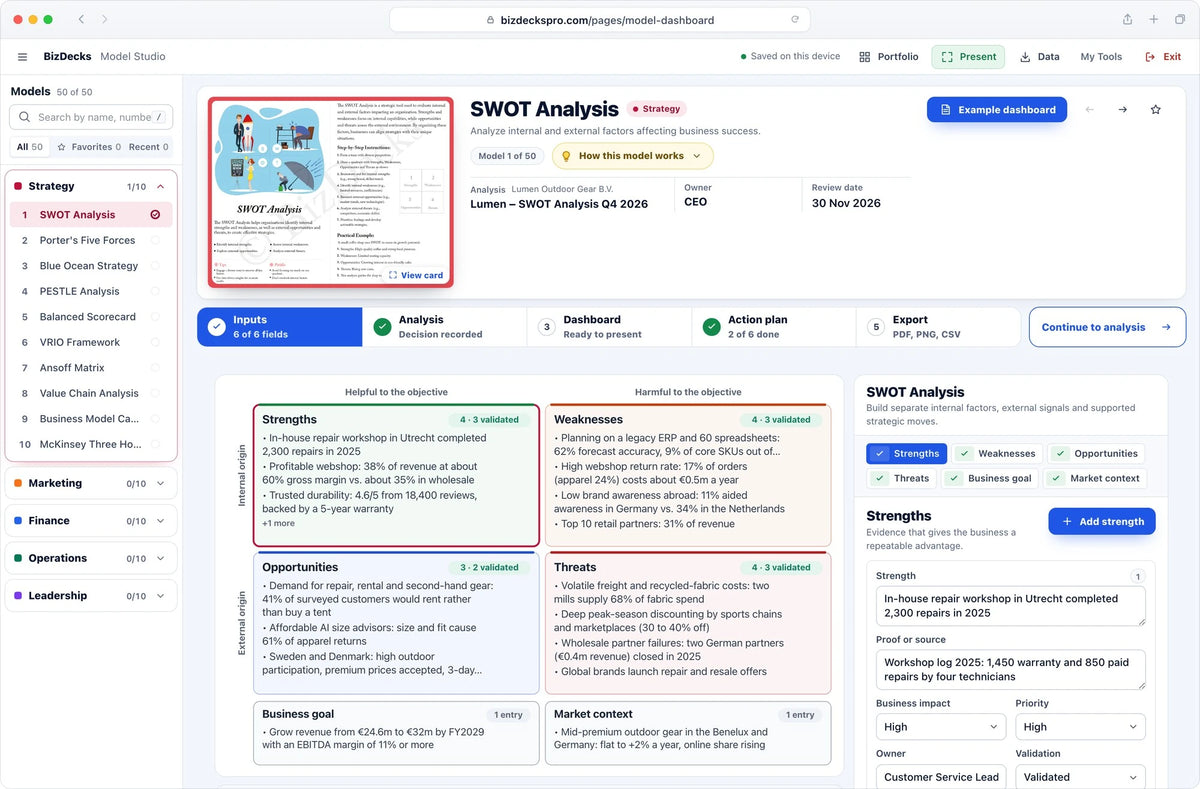The image size is (1200, 789).
Task: Select the Business goal chip
Action: point(991,478)
